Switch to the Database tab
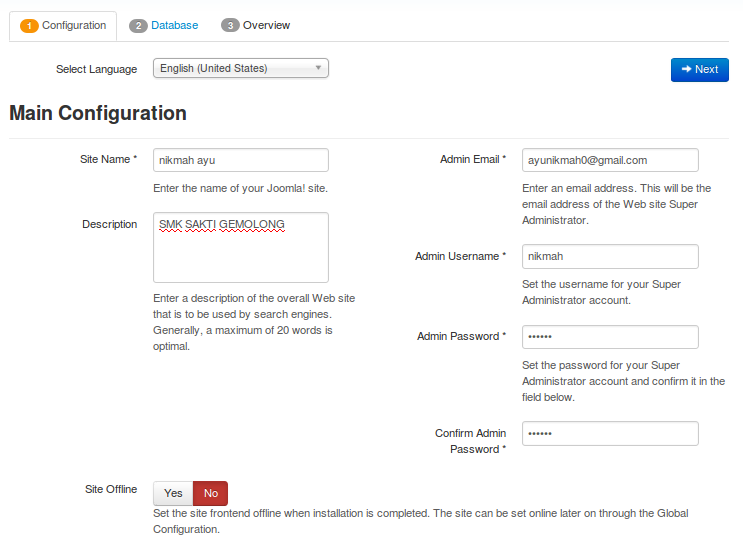The width and height of the screenshot is (743, 542). pyautogui.click(x=174, y=26)
